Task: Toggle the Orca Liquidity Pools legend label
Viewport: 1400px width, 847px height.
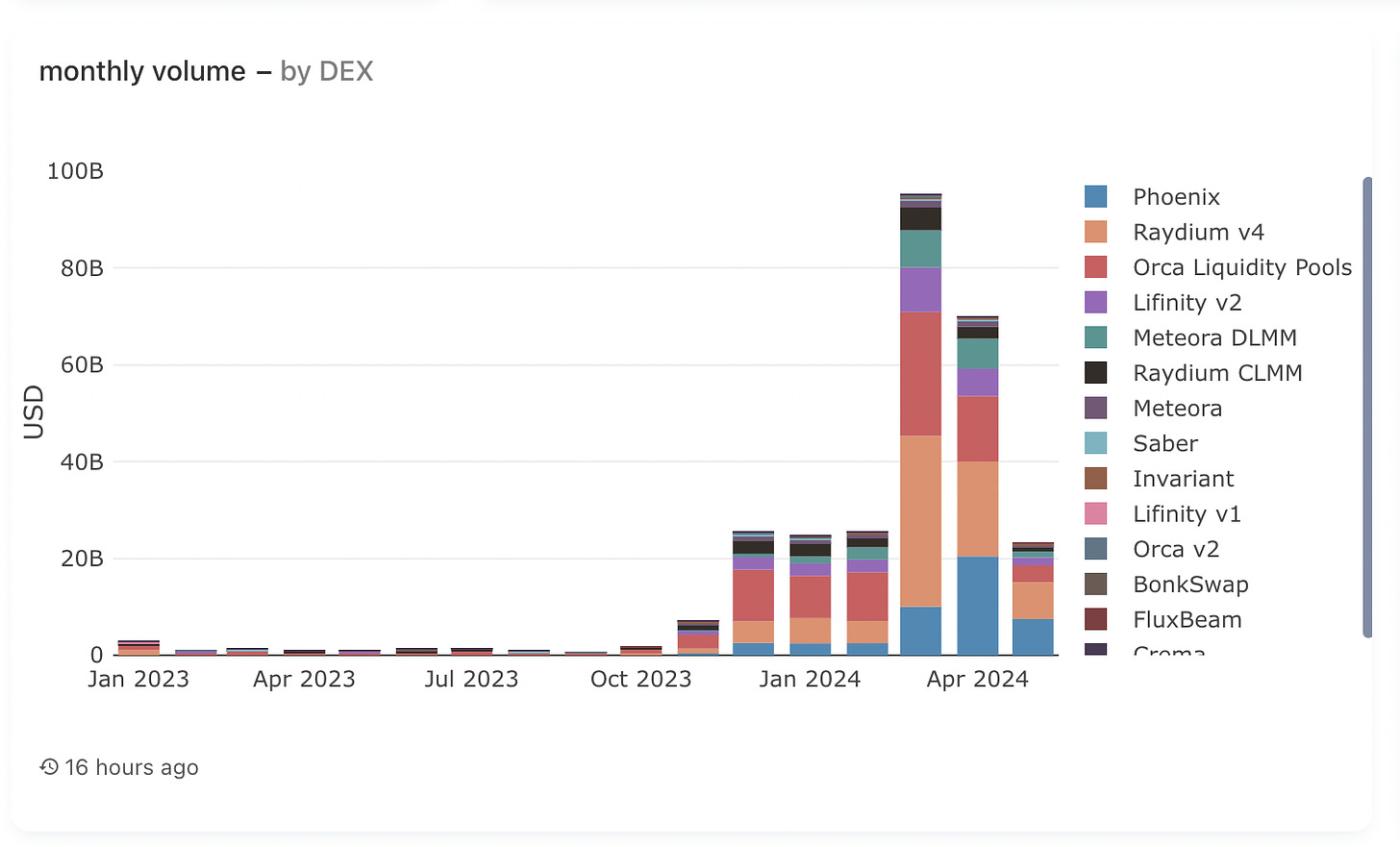Action: click(x=1242, y=267)
